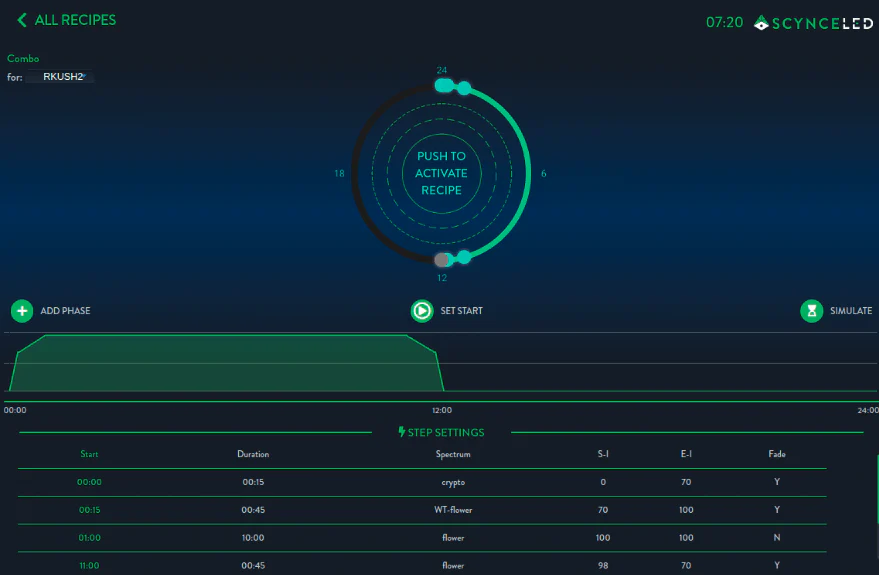Toggle the Fade value N for 01:00 row
879x575 pixels.
[777, 538]
